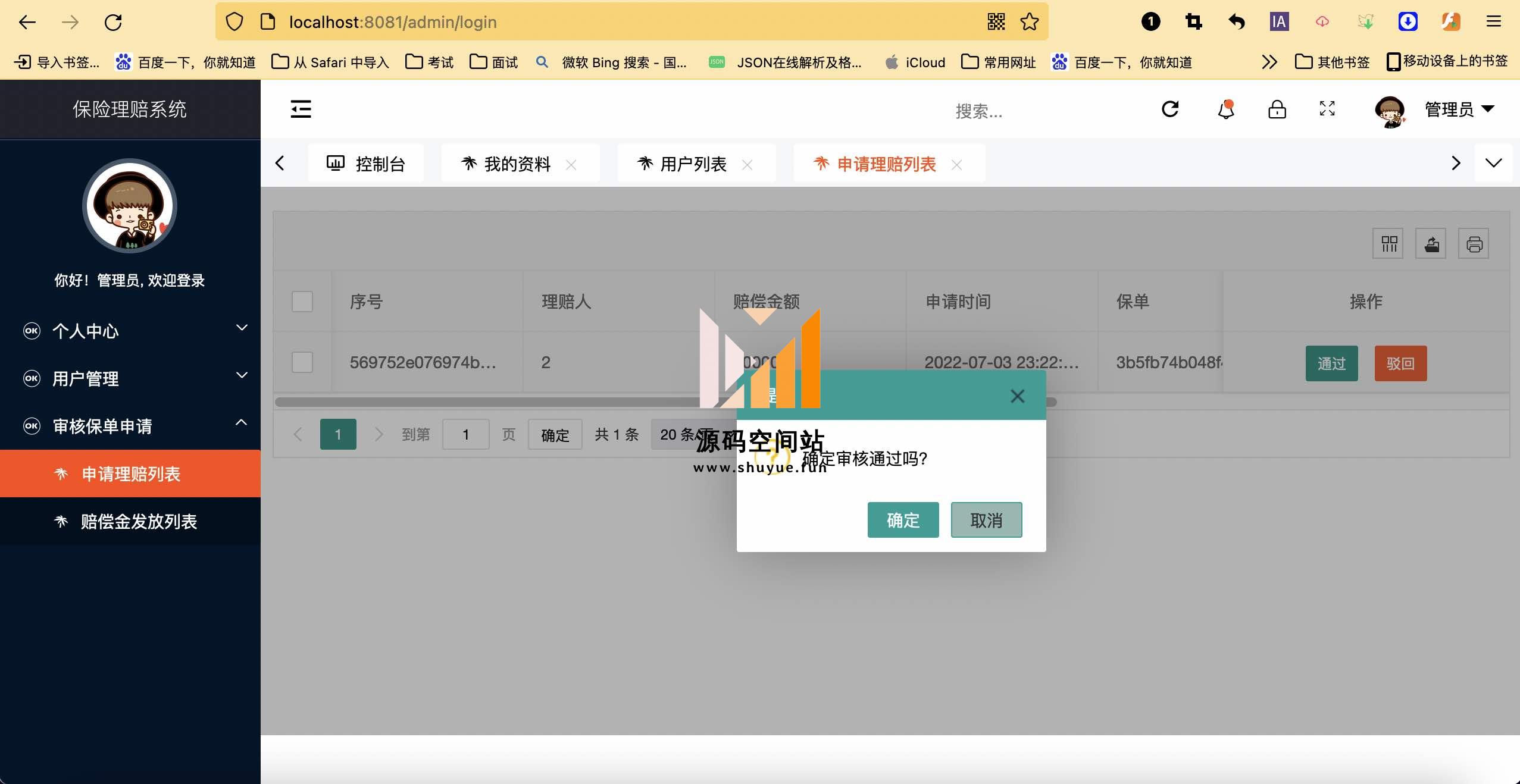Cancel the dialog with 取消
This screenshot has width=1520, height=784.
986,520
